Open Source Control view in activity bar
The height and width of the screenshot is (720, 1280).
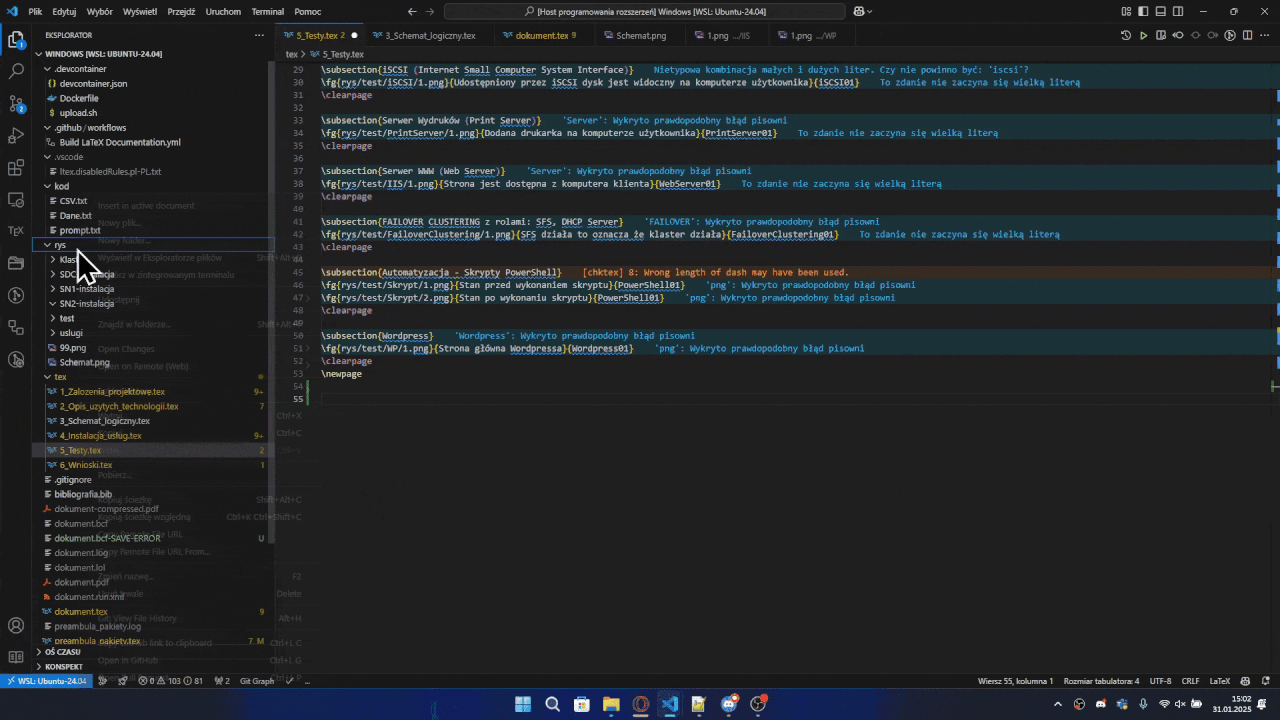[16, 104]
